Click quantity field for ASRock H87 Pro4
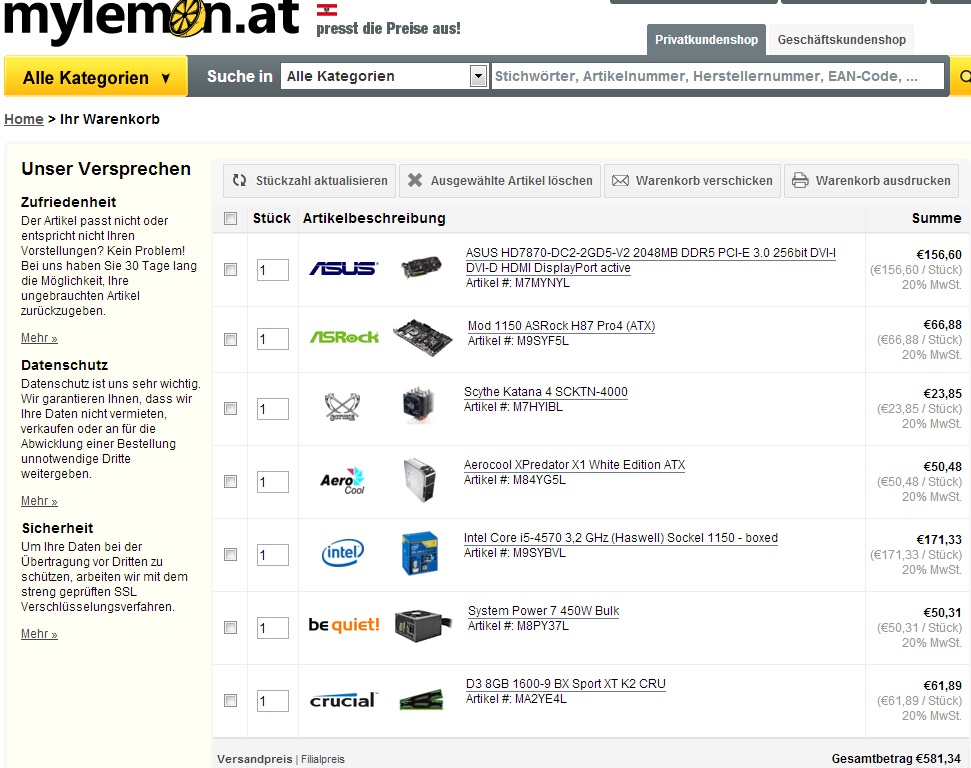 (x=272, y=339)
